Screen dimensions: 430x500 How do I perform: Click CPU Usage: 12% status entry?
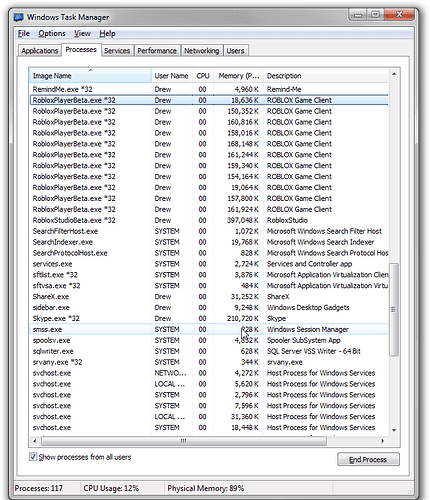pyautogui.click(x=111, y=488)
